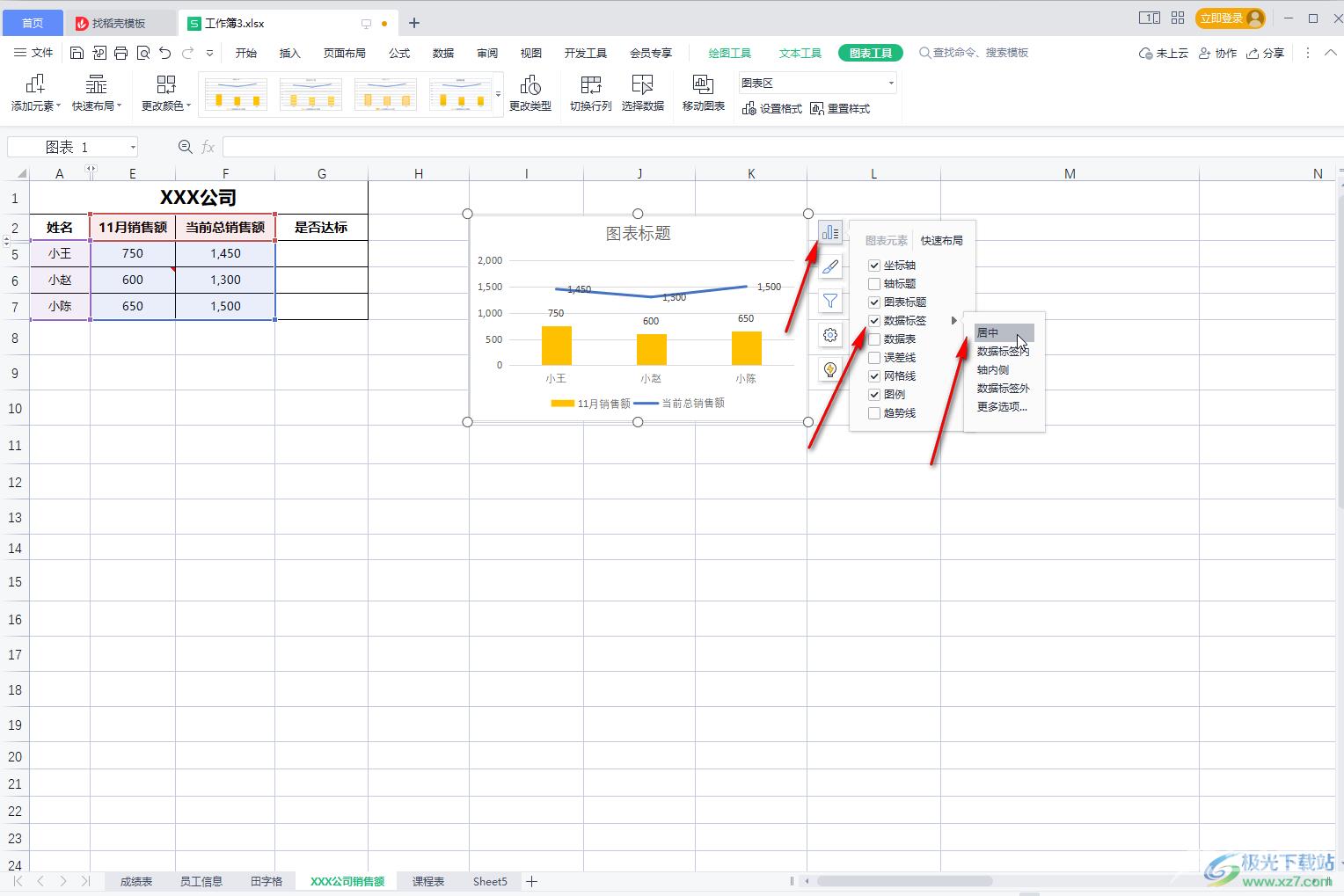This screenshot has width=1344, height=896.
Task: Click the Redo arrow icon
Action: point(187,53)
